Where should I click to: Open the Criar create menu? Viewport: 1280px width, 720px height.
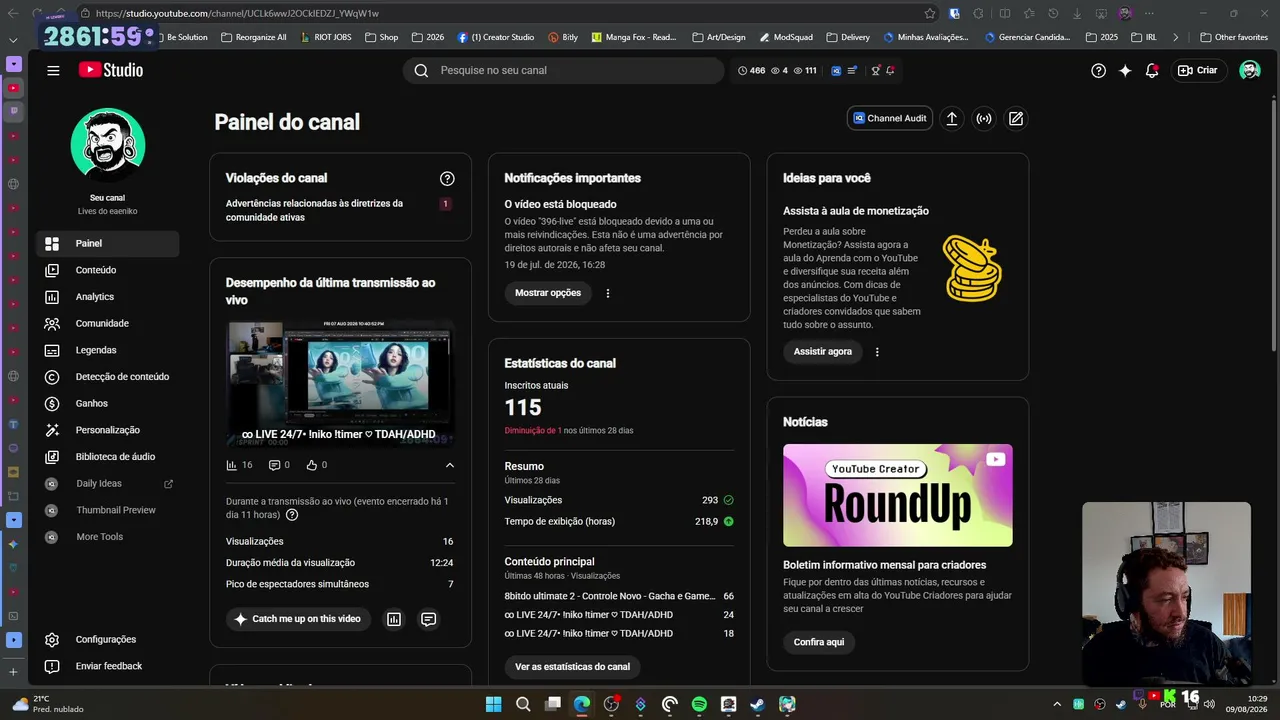[x=1198, y=70]
